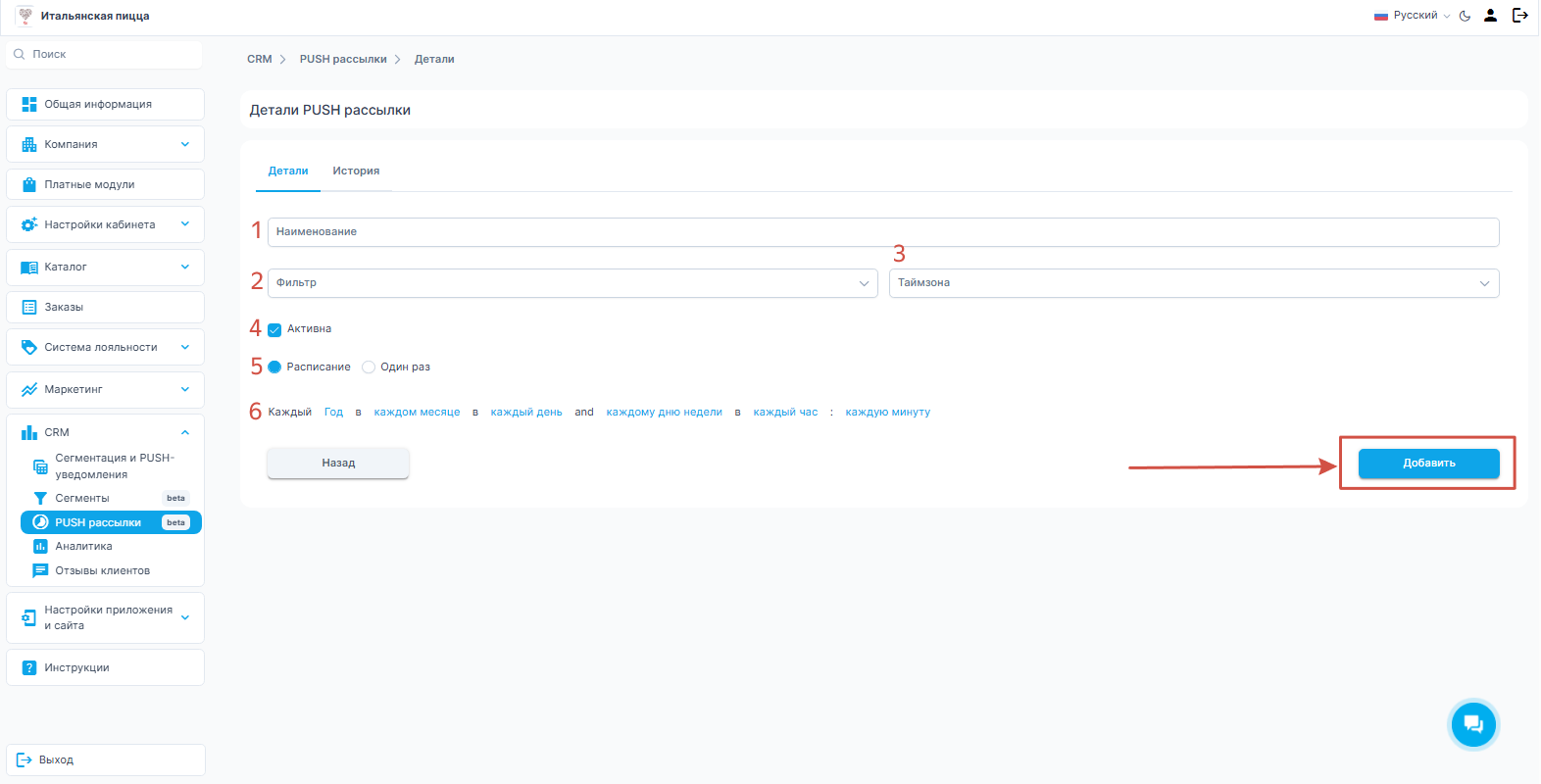Open the Таймзона dropdown
The image size is (1541, 784).
[x=1193, y=283]
